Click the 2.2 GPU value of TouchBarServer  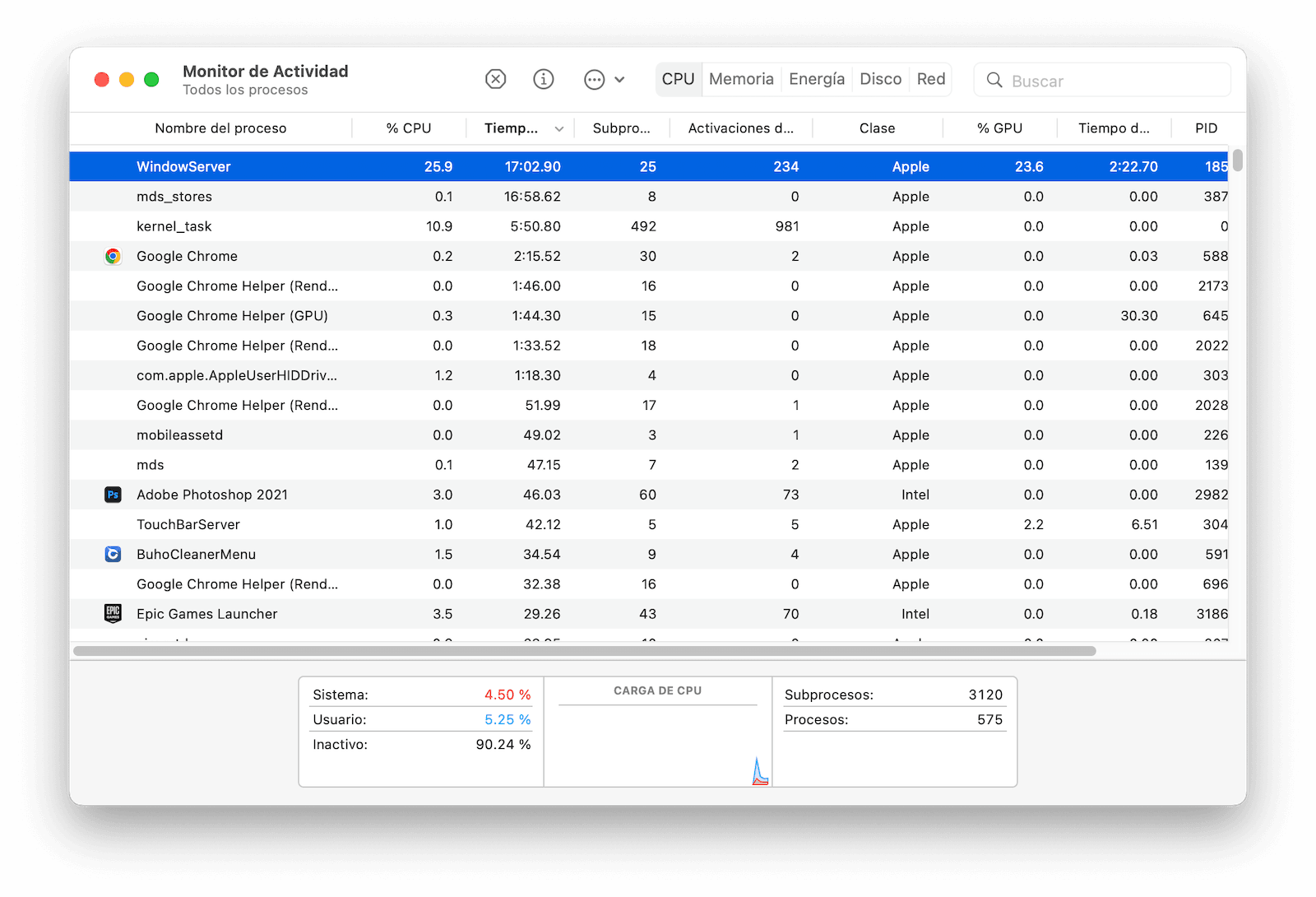tap(1033, 524)
